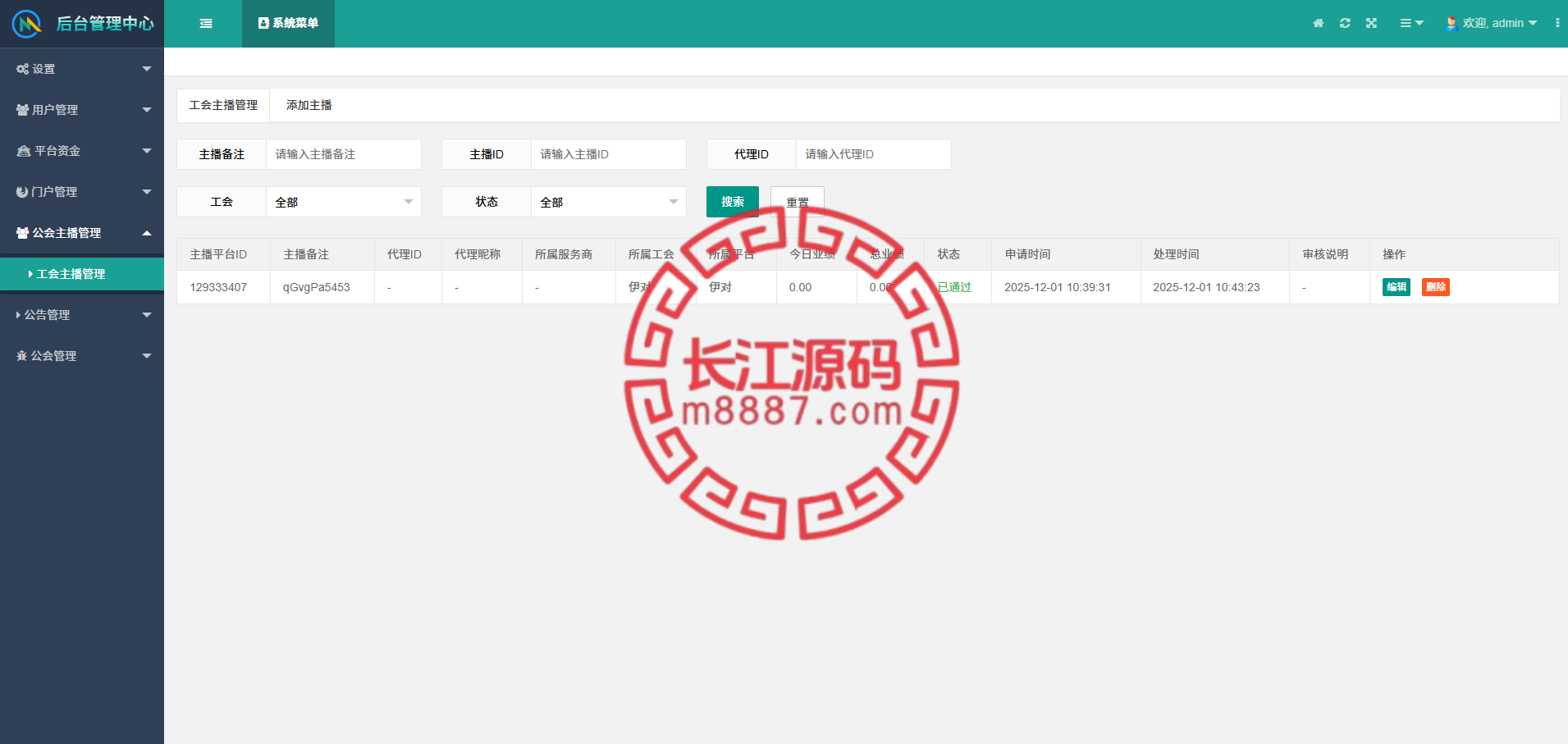The image size is (1568, 744).
Task: Click 编辑 for anchor 129333407
Action: tap(1397, 287)
